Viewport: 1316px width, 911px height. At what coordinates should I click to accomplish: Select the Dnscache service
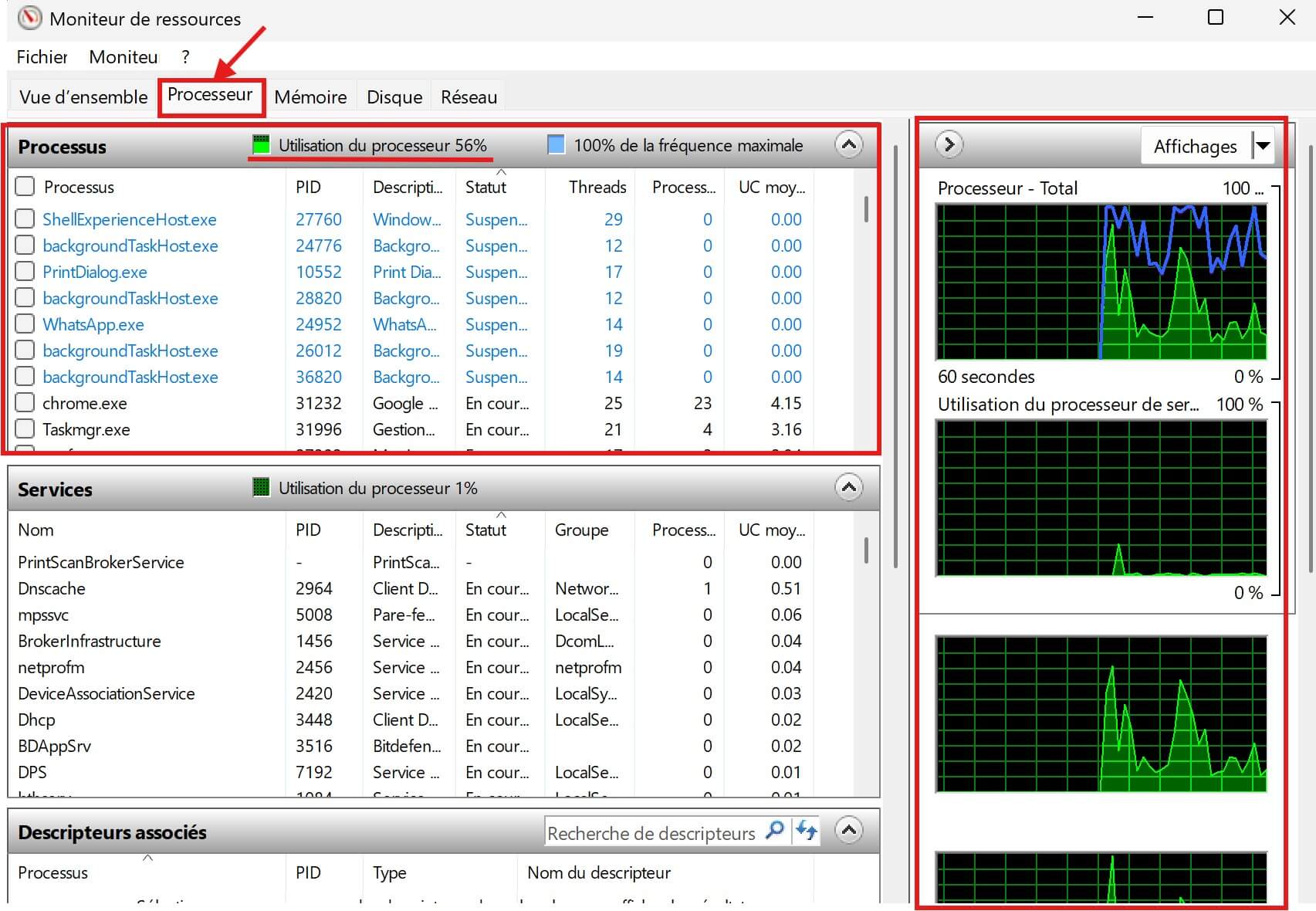[x=51, y=588]
